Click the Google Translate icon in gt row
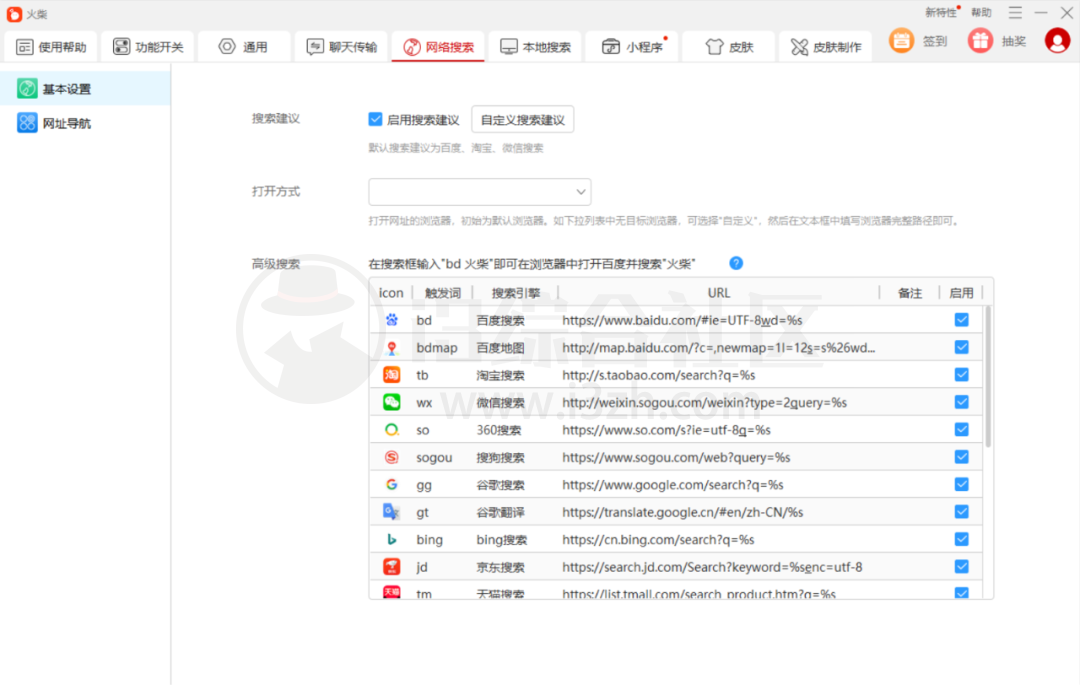Image resolution: width=1080 pixels, height=685 pixels. [391, 512]
